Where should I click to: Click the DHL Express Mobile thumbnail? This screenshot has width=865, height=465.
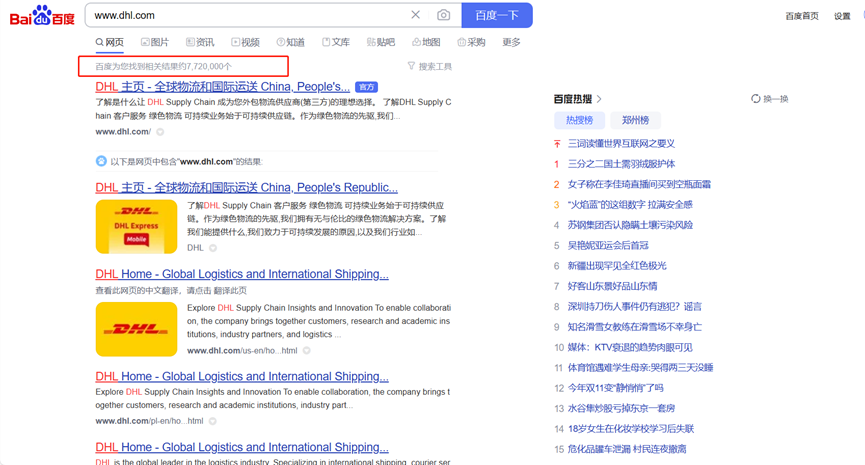click(x=136, y=227)
